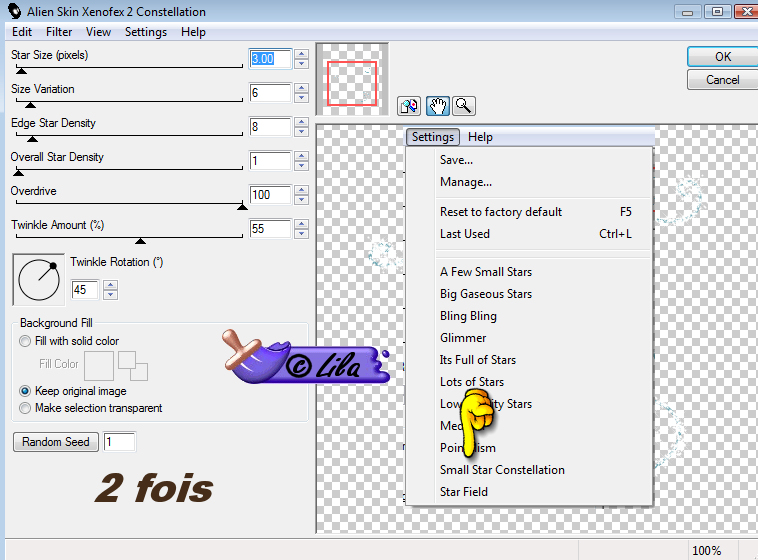Open the top Help menu
Screen dimensions: 758x560
[x=193, y=32]
